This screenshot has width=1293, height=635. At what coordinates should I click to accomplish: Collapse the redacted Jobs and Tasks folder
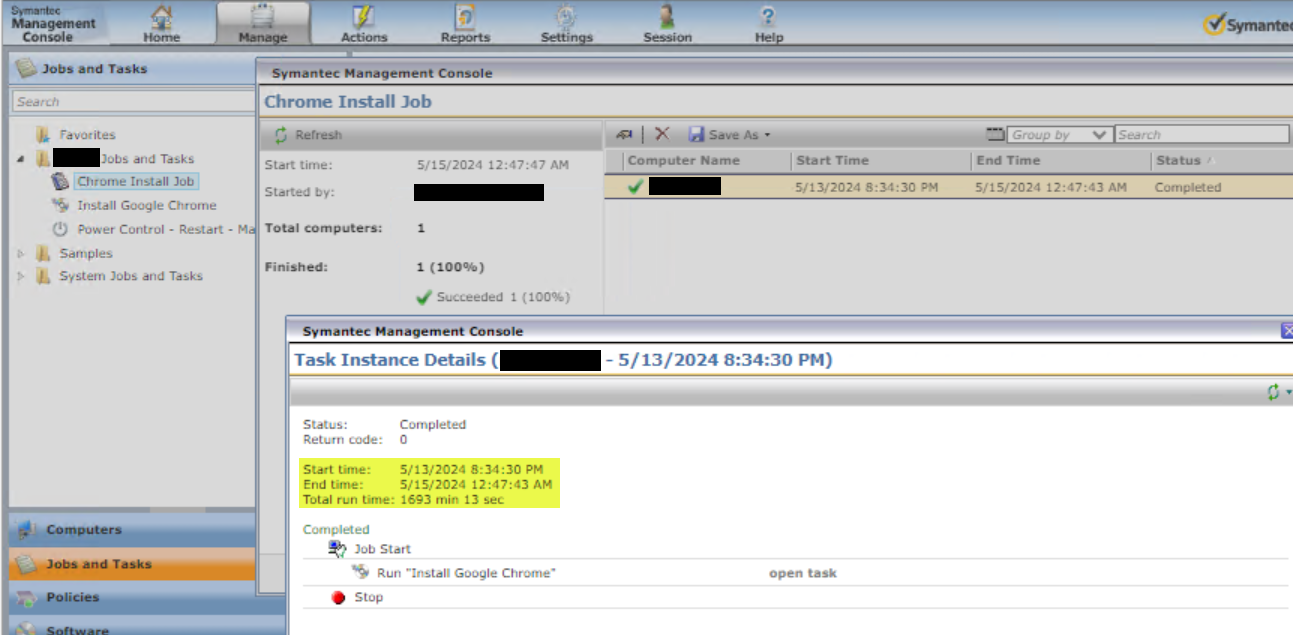click(x=22, y=159)
